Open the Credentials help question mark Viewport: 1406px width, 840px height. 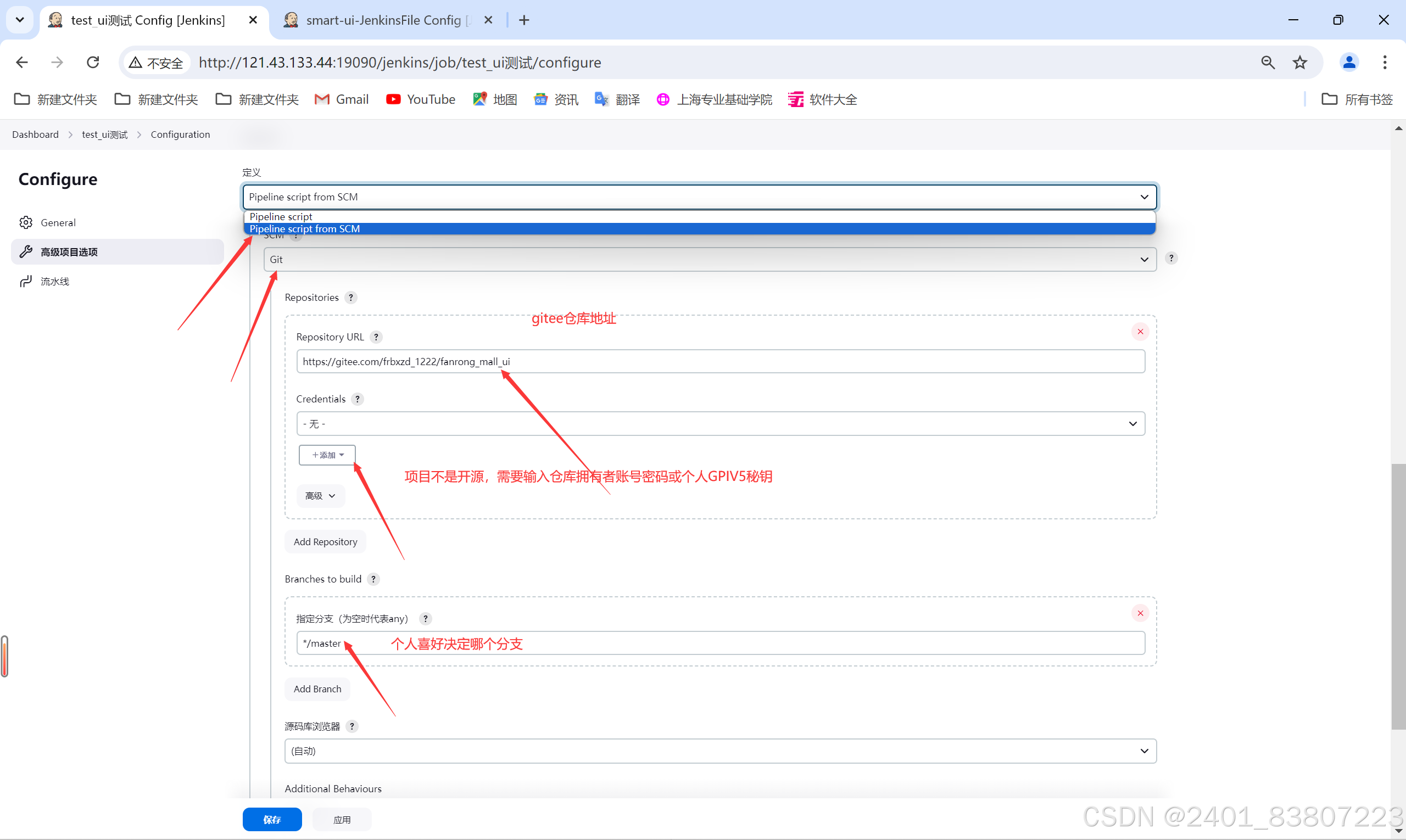click(x=358, y=399)
